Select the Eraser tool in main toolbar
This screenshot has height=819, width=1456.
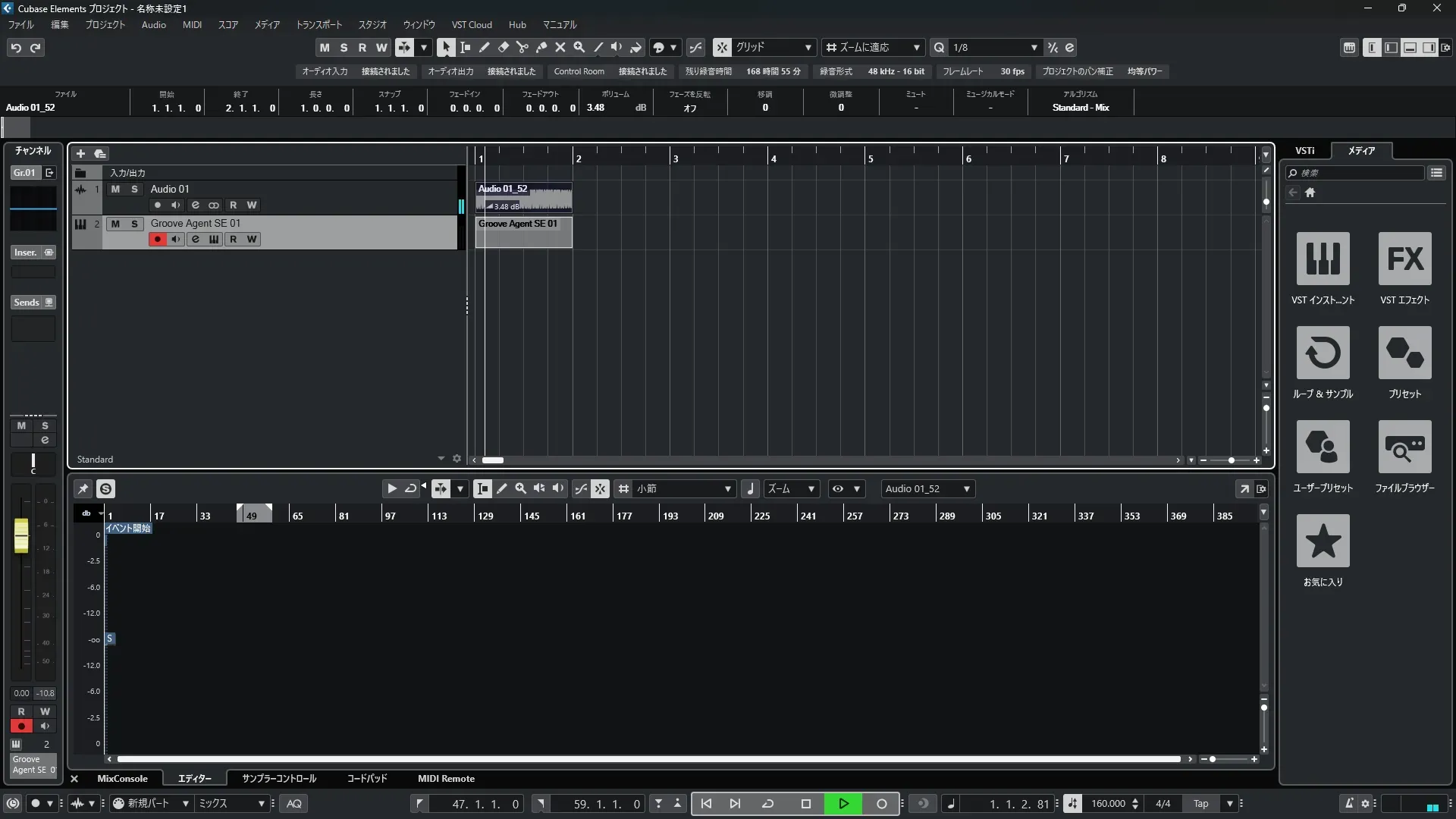(x=503, y=47)
